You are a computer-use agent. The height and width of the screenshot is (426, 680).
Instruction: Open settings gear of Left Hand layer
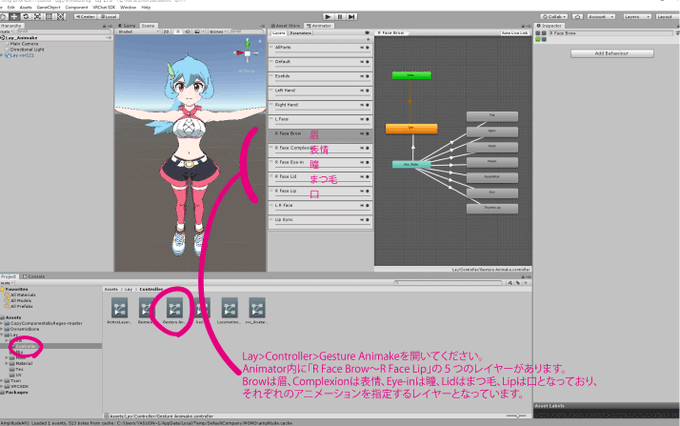point(367,90)
